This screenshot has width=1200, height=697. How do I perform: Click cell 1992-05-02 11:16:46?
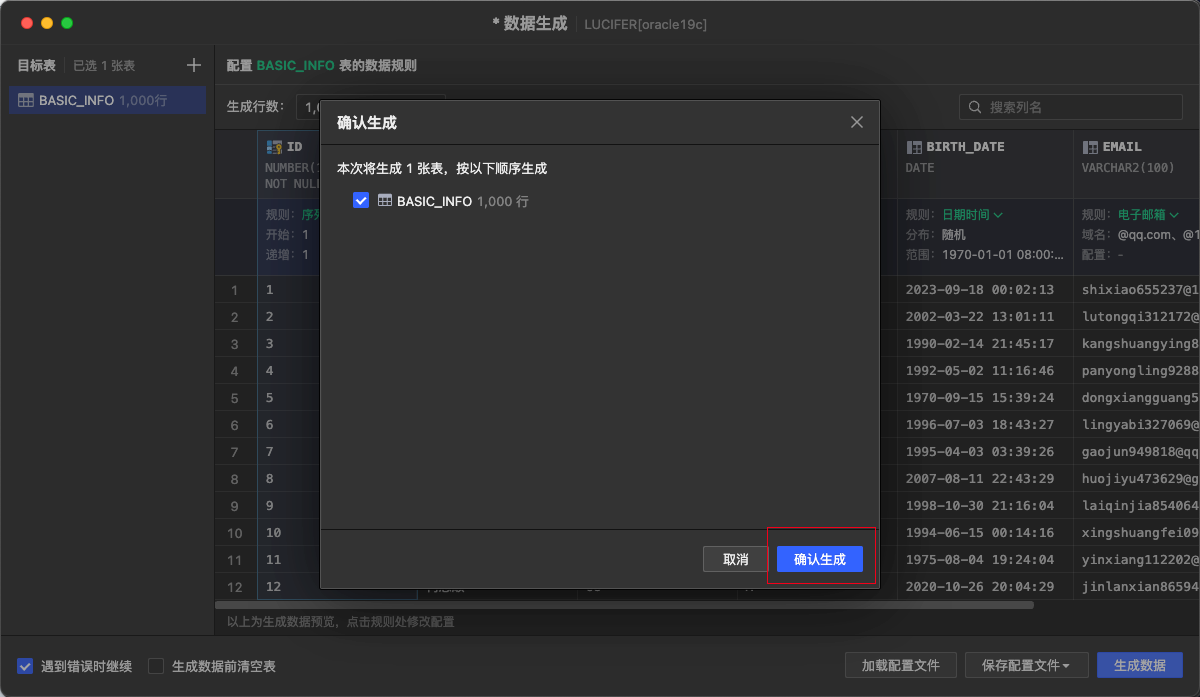985,371
